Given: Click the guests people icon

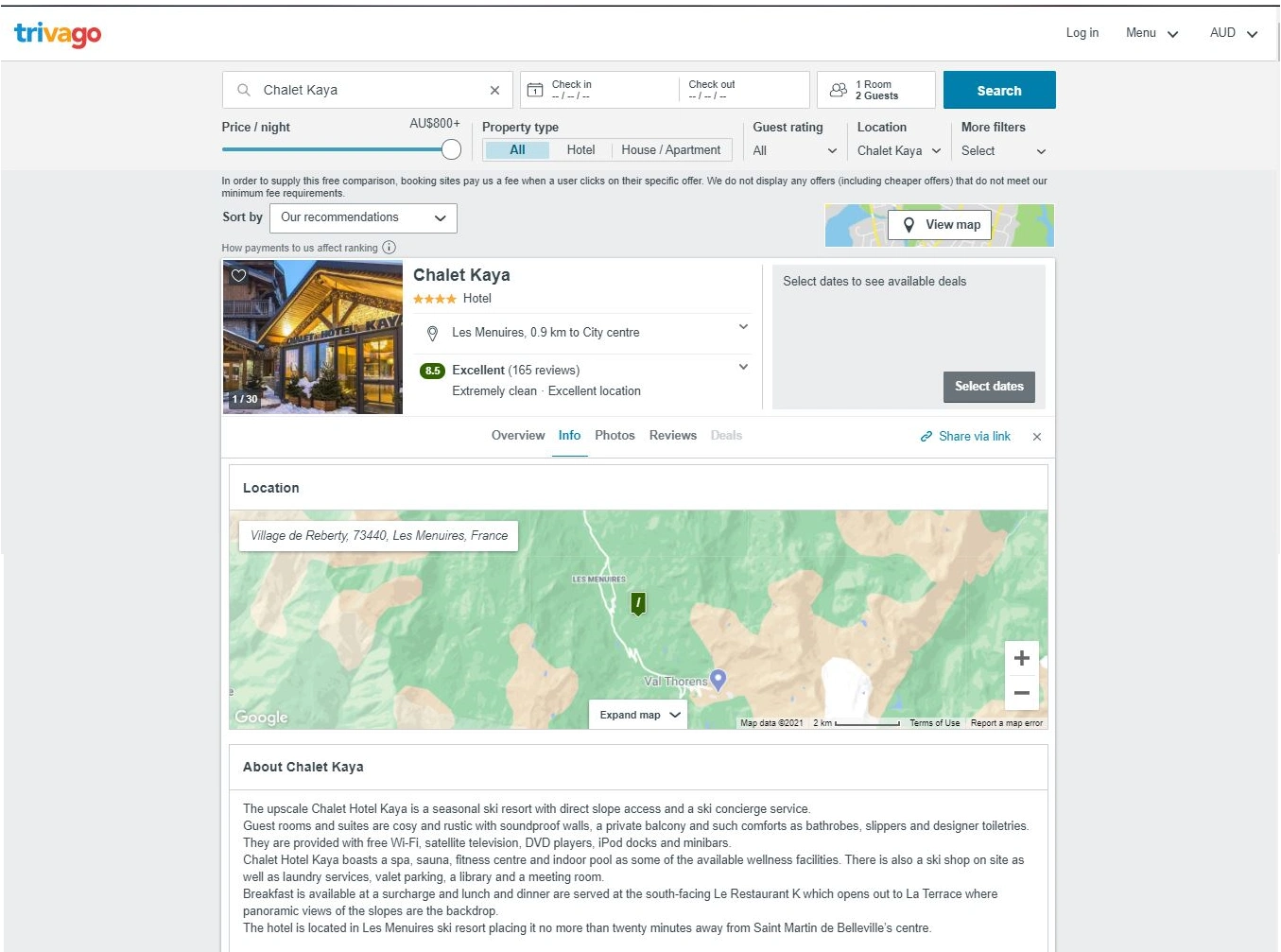Looking at the screenshot, I should [x=838, y=90].
